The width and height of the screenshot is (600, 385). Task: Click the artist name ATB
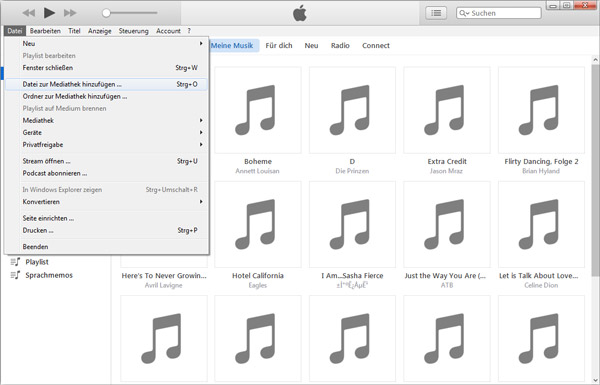447,285
